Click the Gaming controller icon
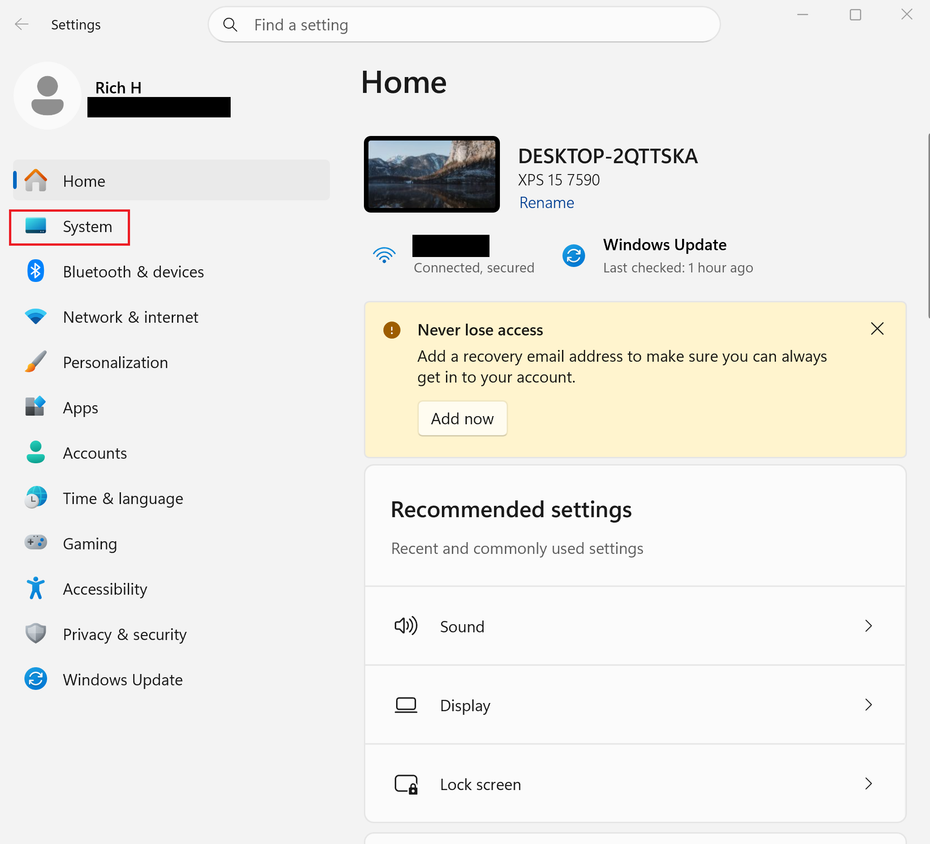Image resolution: width=930 pixels, height=844 pixels. coord(36,542)
